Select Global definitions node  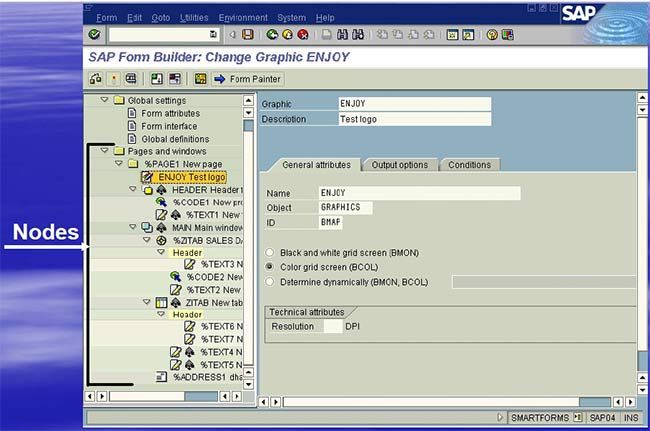click(175, 139)
